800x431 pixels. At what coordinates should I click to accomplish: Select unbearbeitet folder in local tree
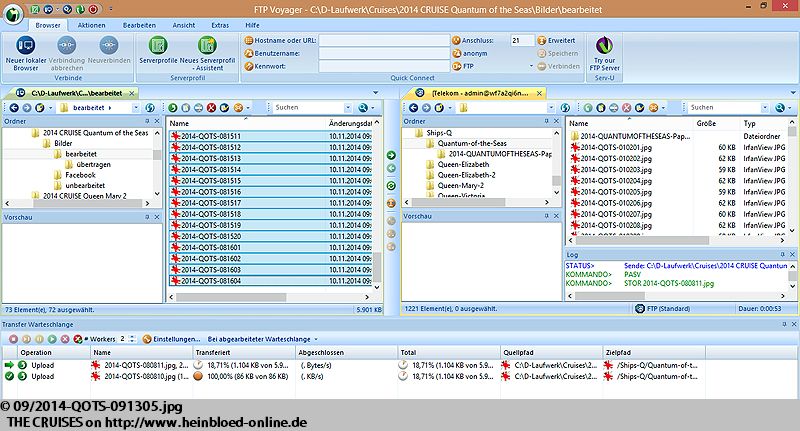click(x=85, y=186)
